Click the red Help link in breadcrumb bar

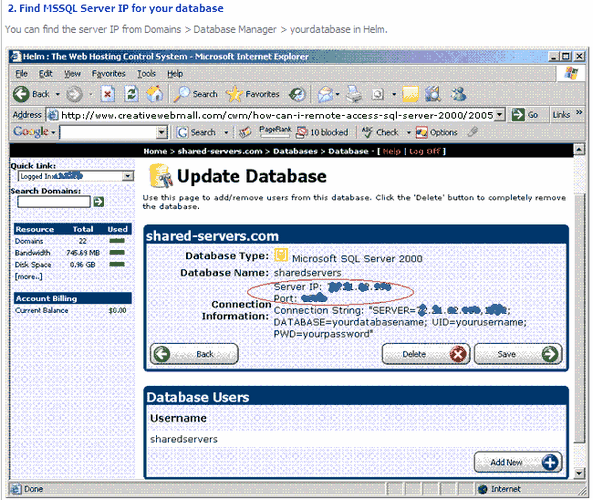tap(391, 151)
